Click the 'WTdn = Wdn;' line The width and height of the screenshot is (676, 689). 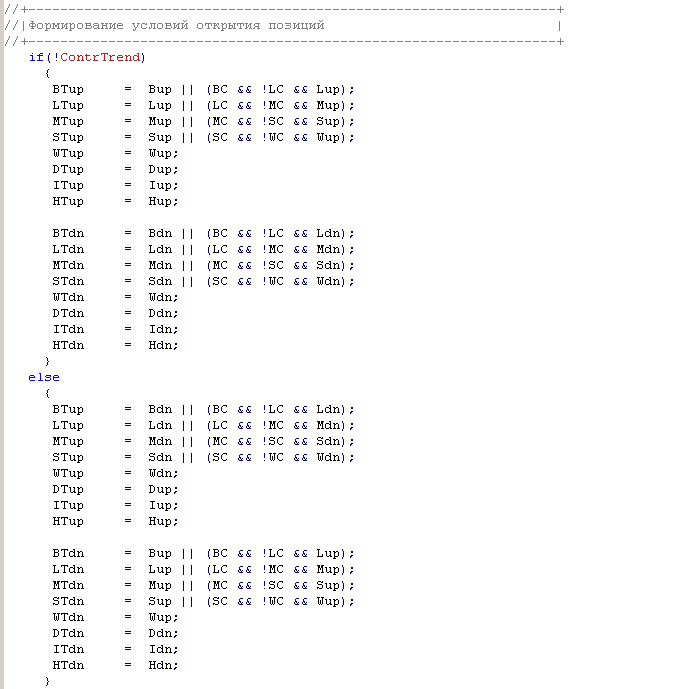coord(115,297)
